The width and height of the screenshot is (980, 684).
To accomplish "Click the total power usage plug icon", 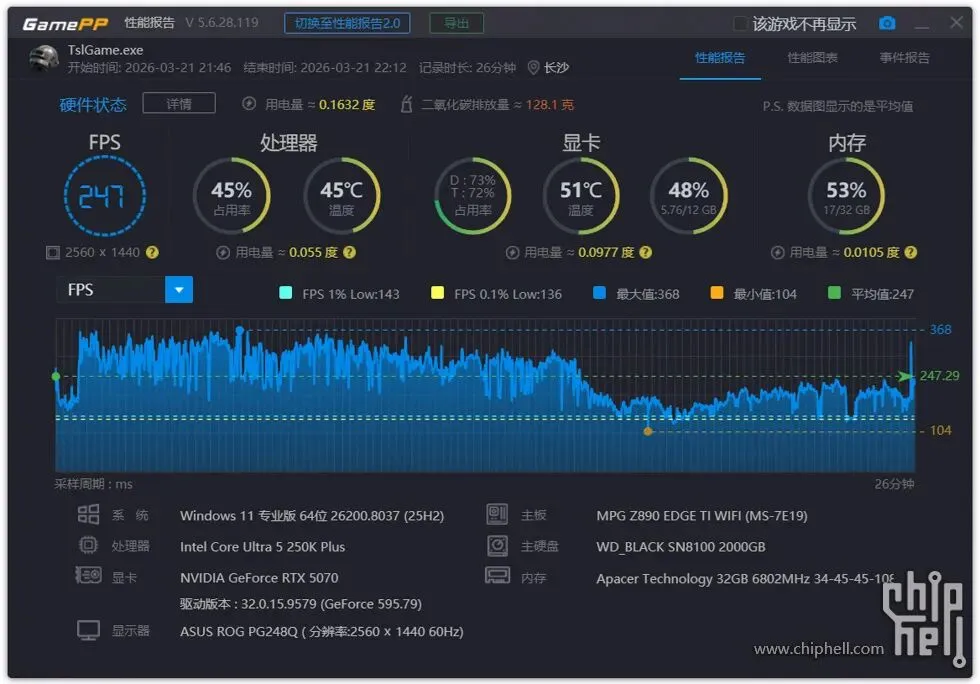I will click(x=249, y=104).
